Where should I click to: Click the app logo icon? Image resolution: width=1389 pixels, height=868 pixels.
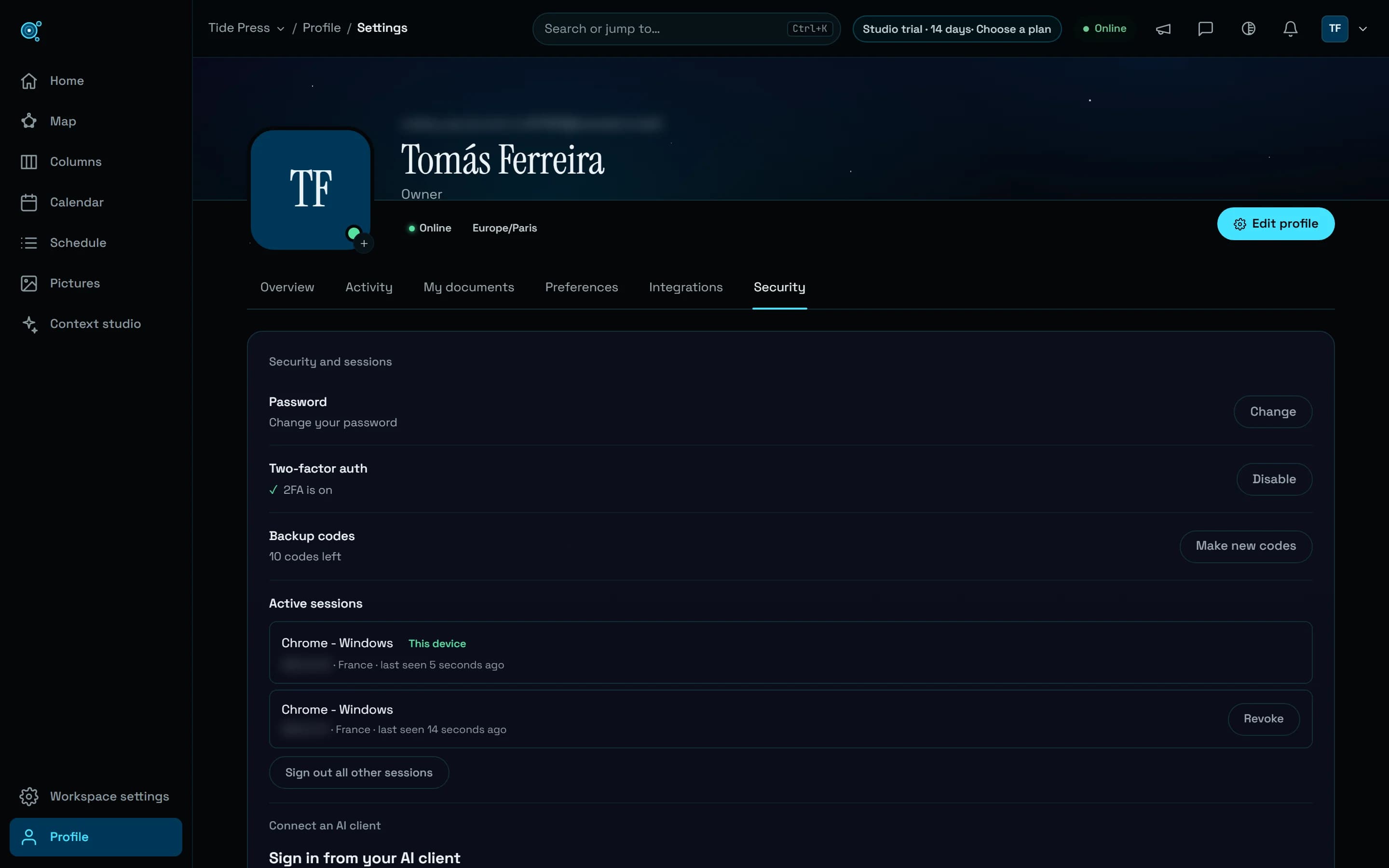[x=31, y=30]
